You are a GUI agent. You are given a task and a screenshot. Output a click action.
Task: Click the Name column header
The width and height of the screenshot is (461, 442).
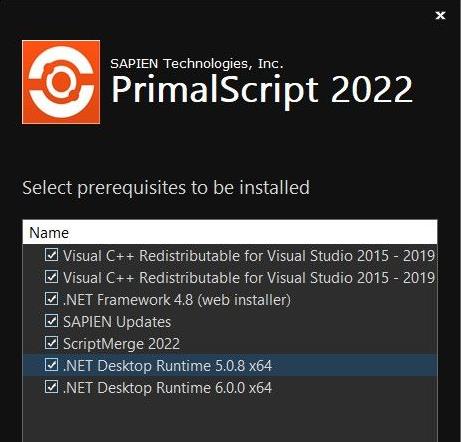click(x=230, y=232)
